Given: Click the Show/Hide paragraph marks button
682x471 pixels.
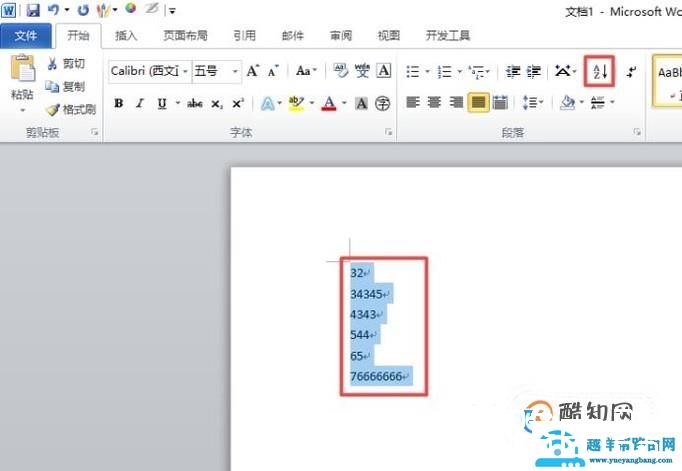Looking at the screenshot, I should click(631, 71).
